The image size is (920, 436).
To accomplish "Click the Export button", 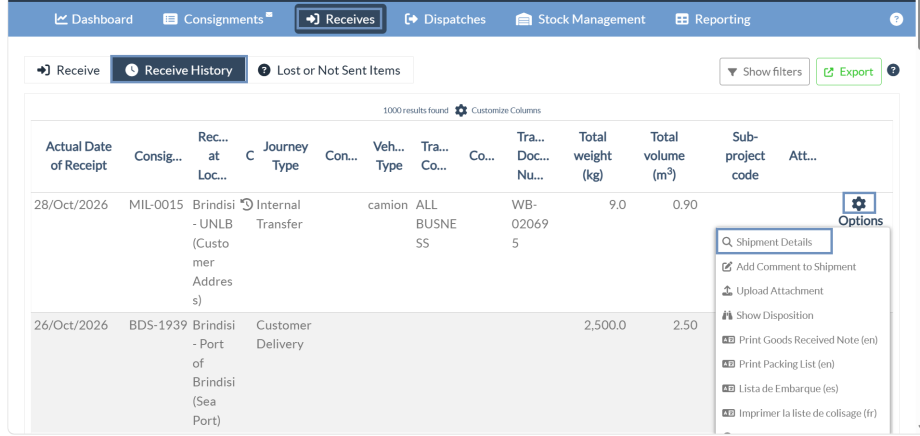I will click(848, 72).
